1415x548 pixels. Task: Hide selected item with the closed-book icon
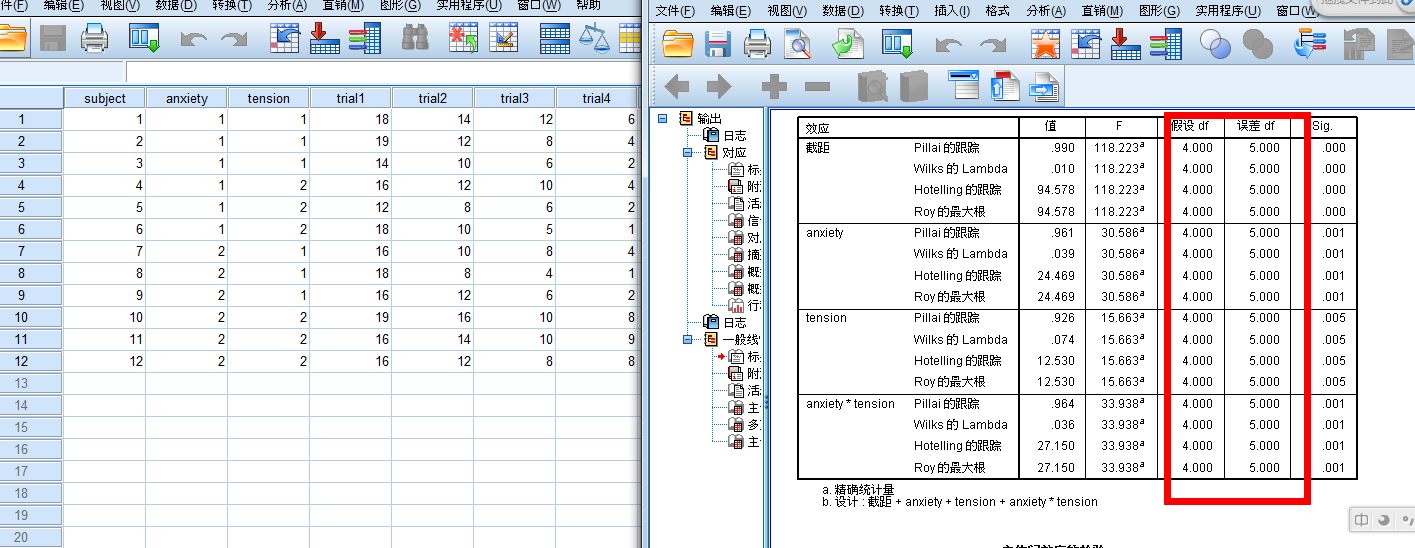pyautogui.click(x=914, y=87)
